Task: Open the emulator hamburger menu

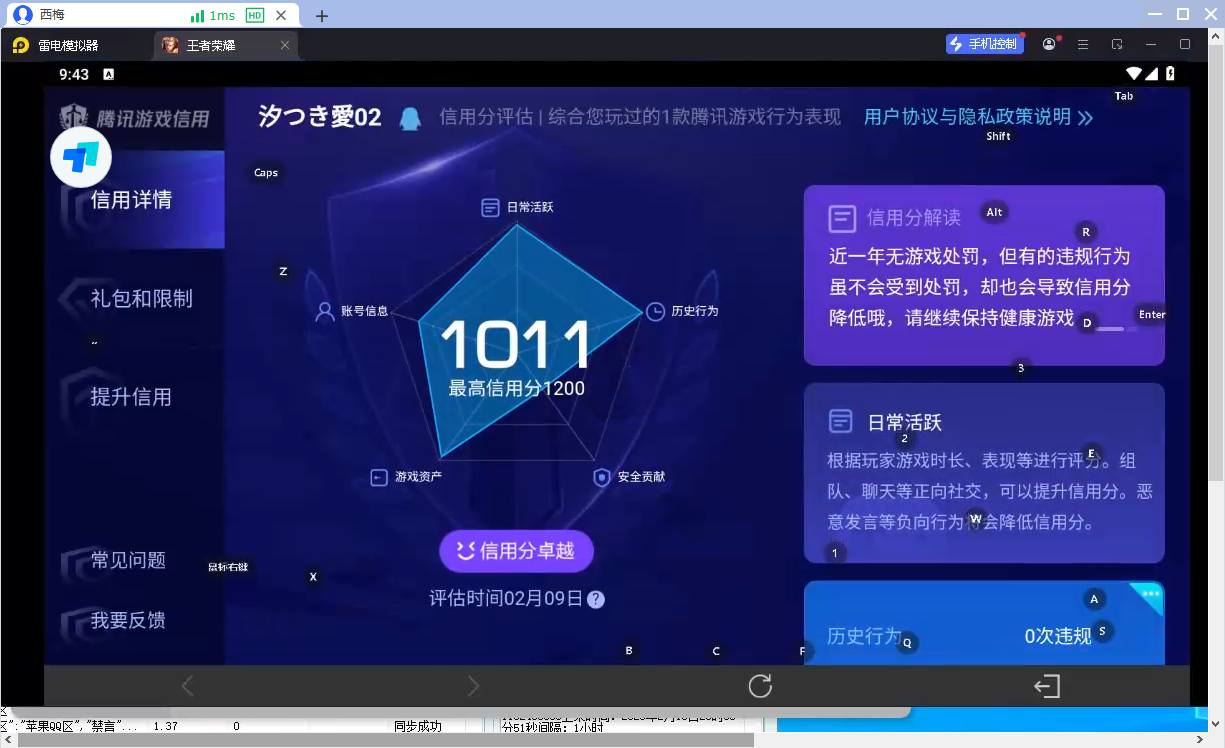Action: click(x=1082, y=44)
